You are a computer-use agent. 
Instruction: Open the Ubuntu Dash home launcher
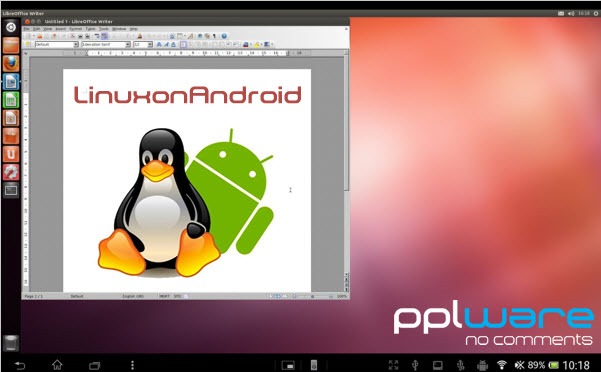(11, 27)
